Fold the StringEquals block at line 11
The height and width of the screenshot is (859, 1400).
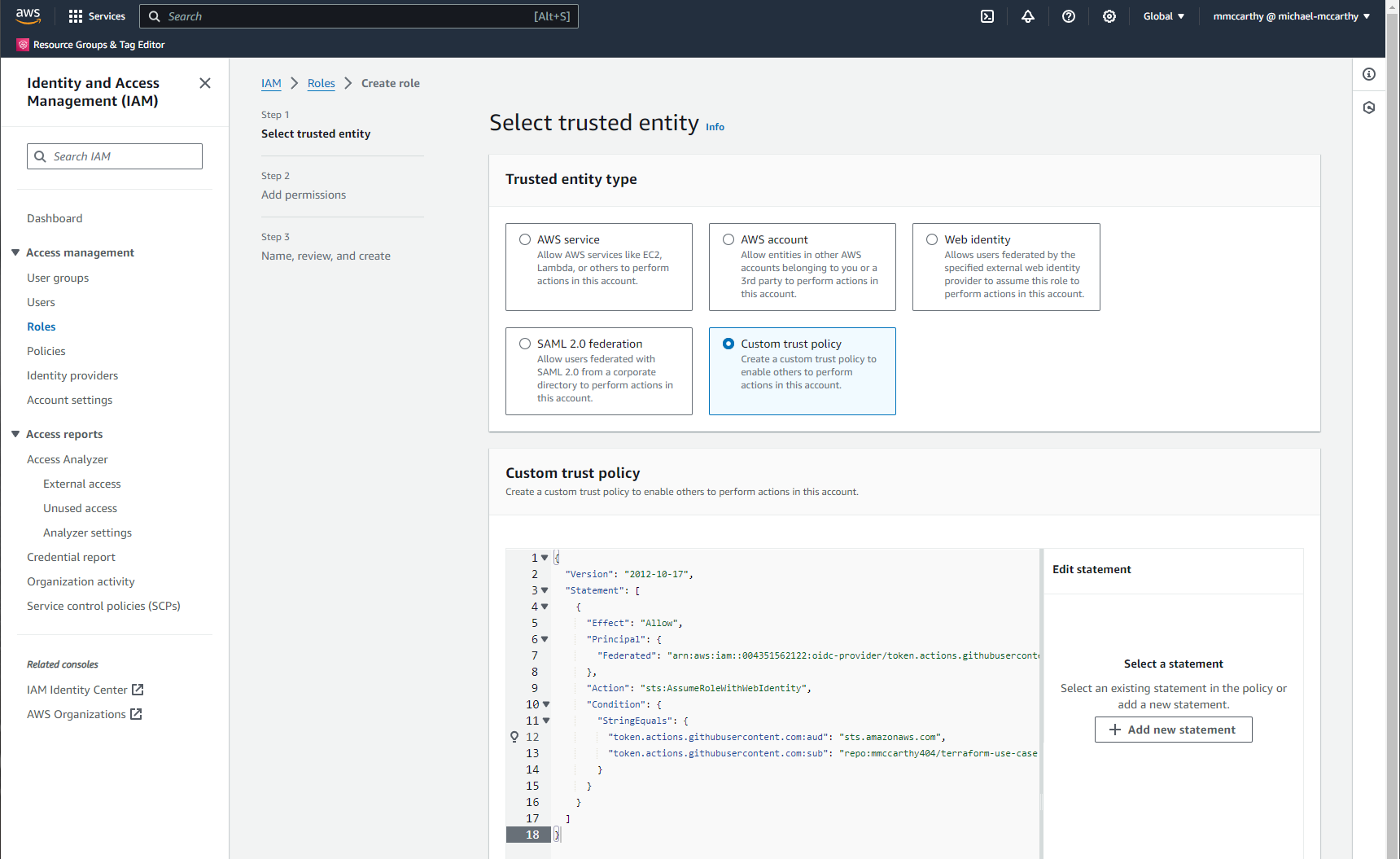[546, 721]
